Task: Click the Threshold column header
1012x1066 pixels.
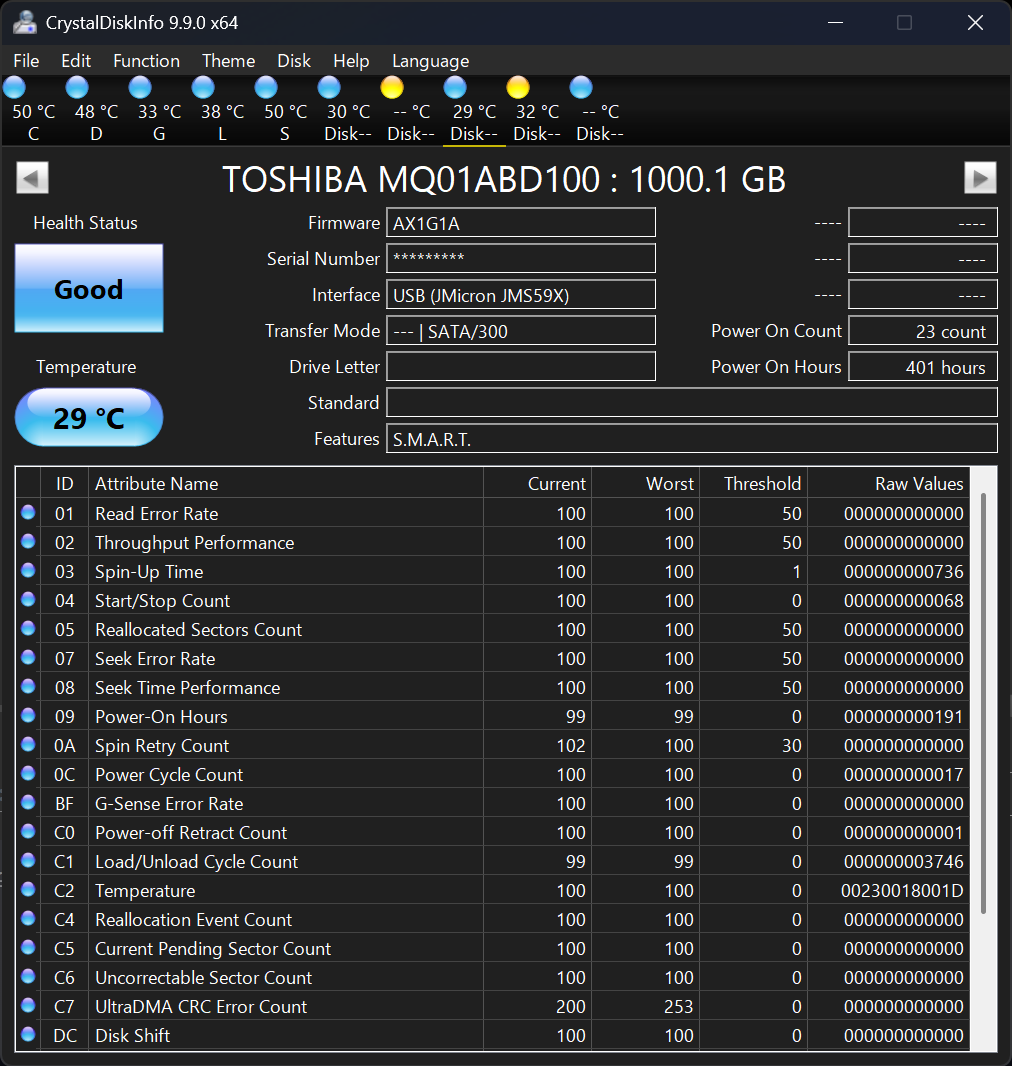Action: point(753,483)
